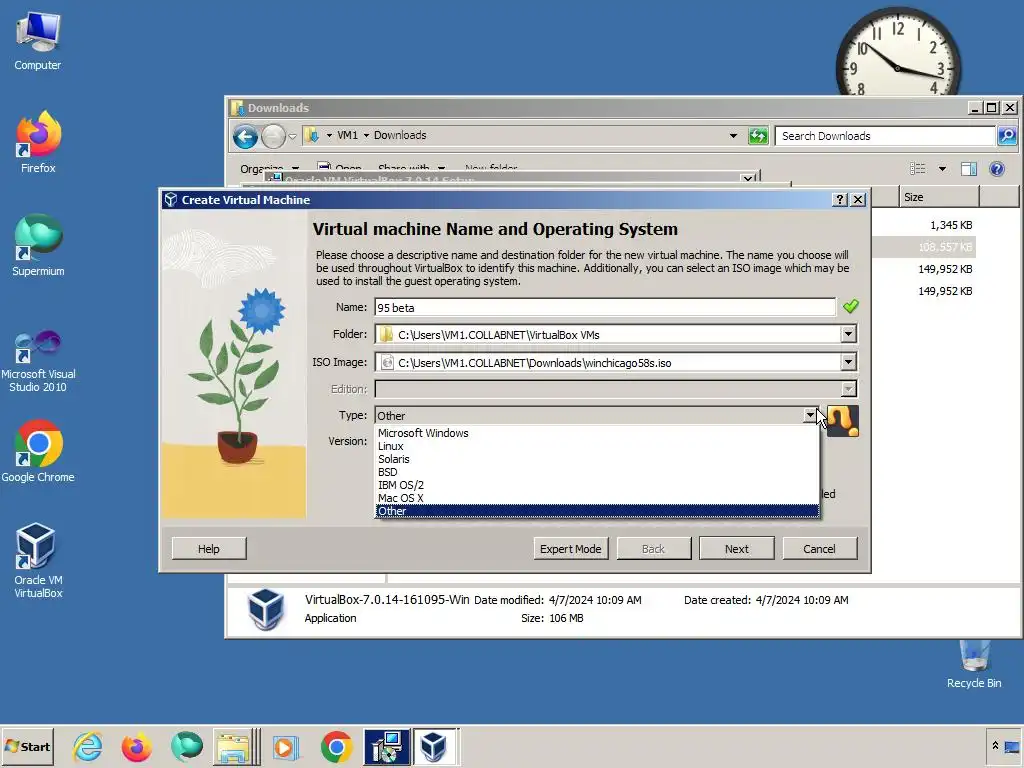Select Solaris in Type list
Screen dimensions: 1024x768
(x=597, y=459)
